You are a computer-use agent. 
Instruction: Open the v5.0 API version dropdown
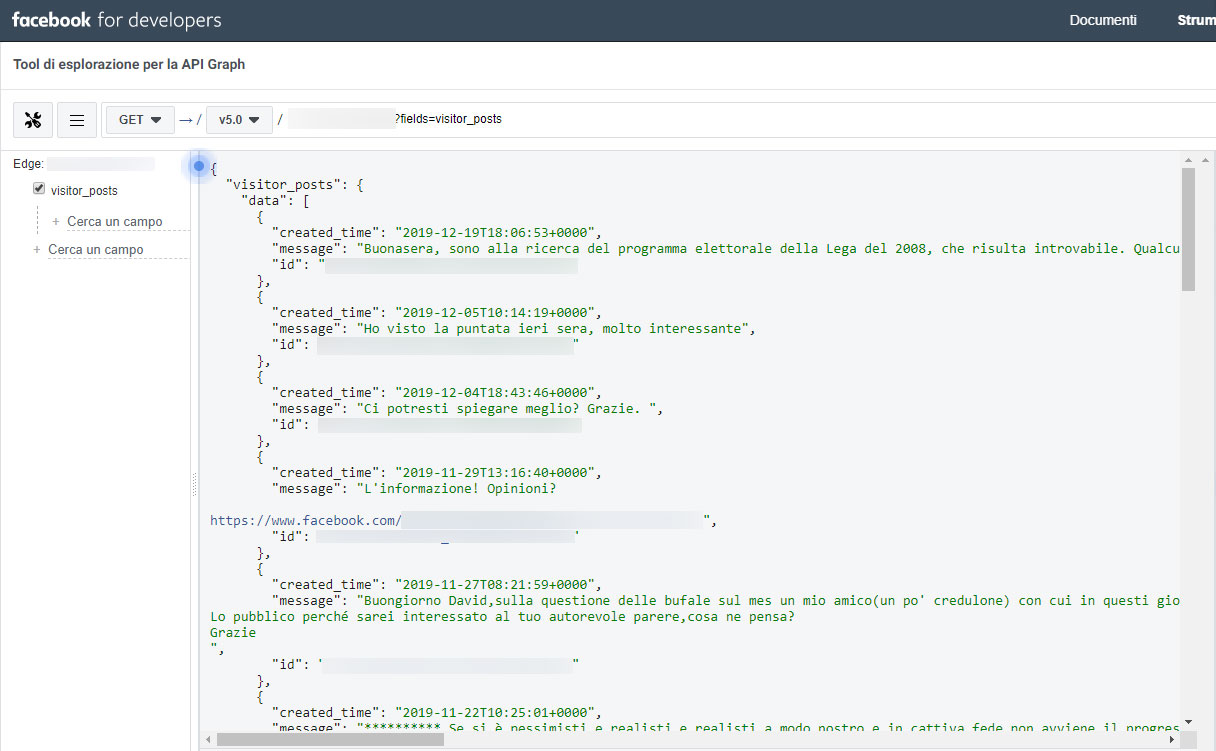[x=240, y=120]
